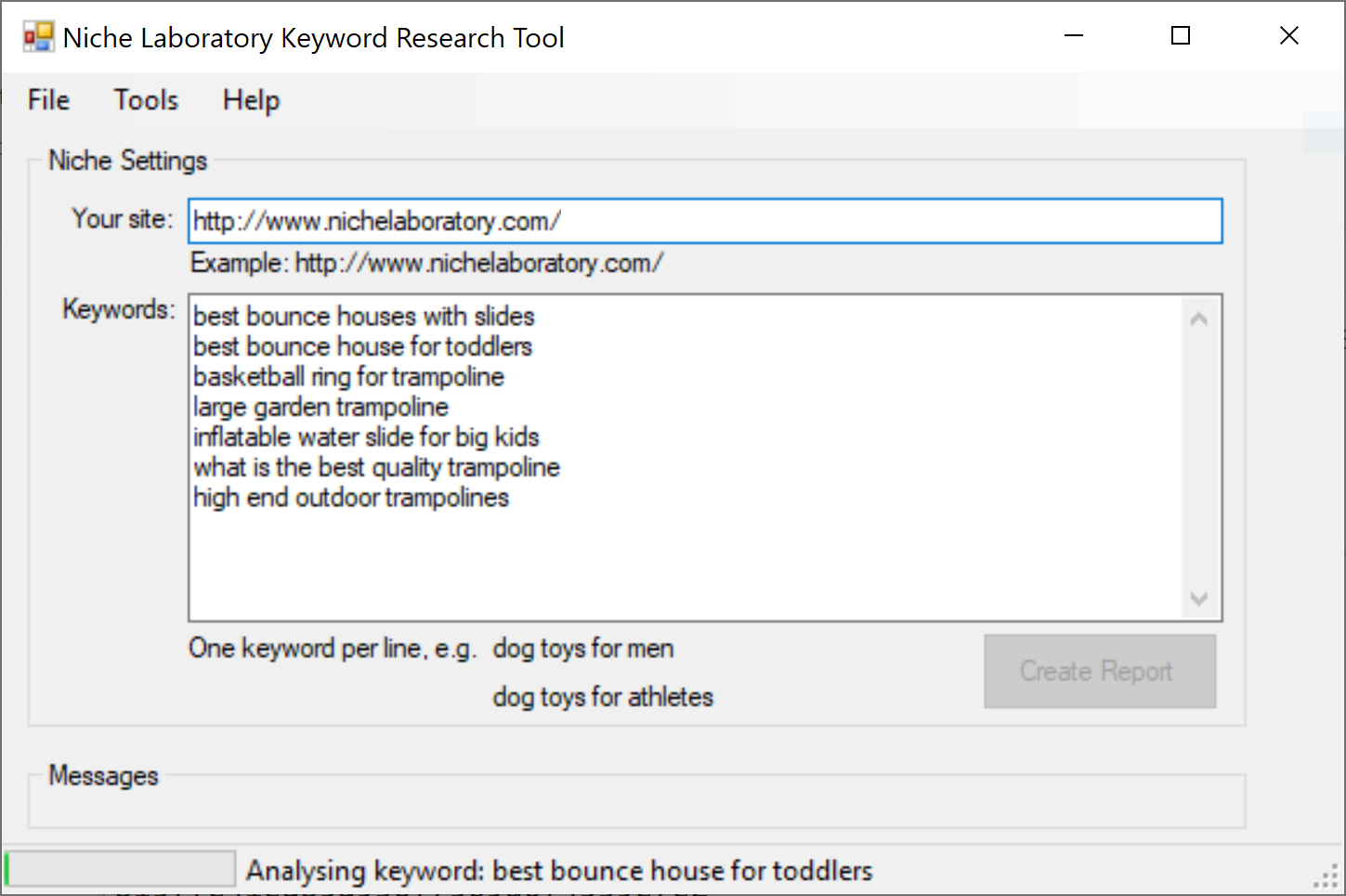Click the Create Report button
The width and height of the screenshot is (1346, 896).
[1100, 671]
